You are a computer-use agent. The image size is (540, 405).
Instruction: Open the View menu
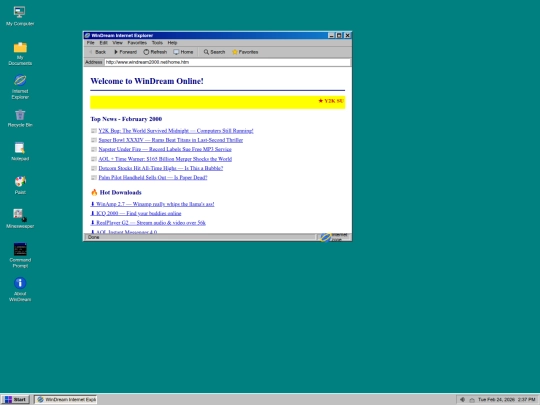click(x=117, y=43)
